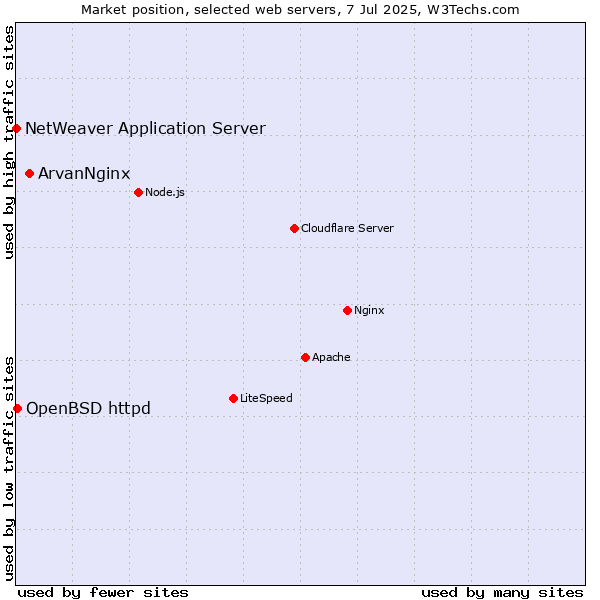Select the 'Node.js' label text
The width and height of the screenshot is (600, 600).
165,192
